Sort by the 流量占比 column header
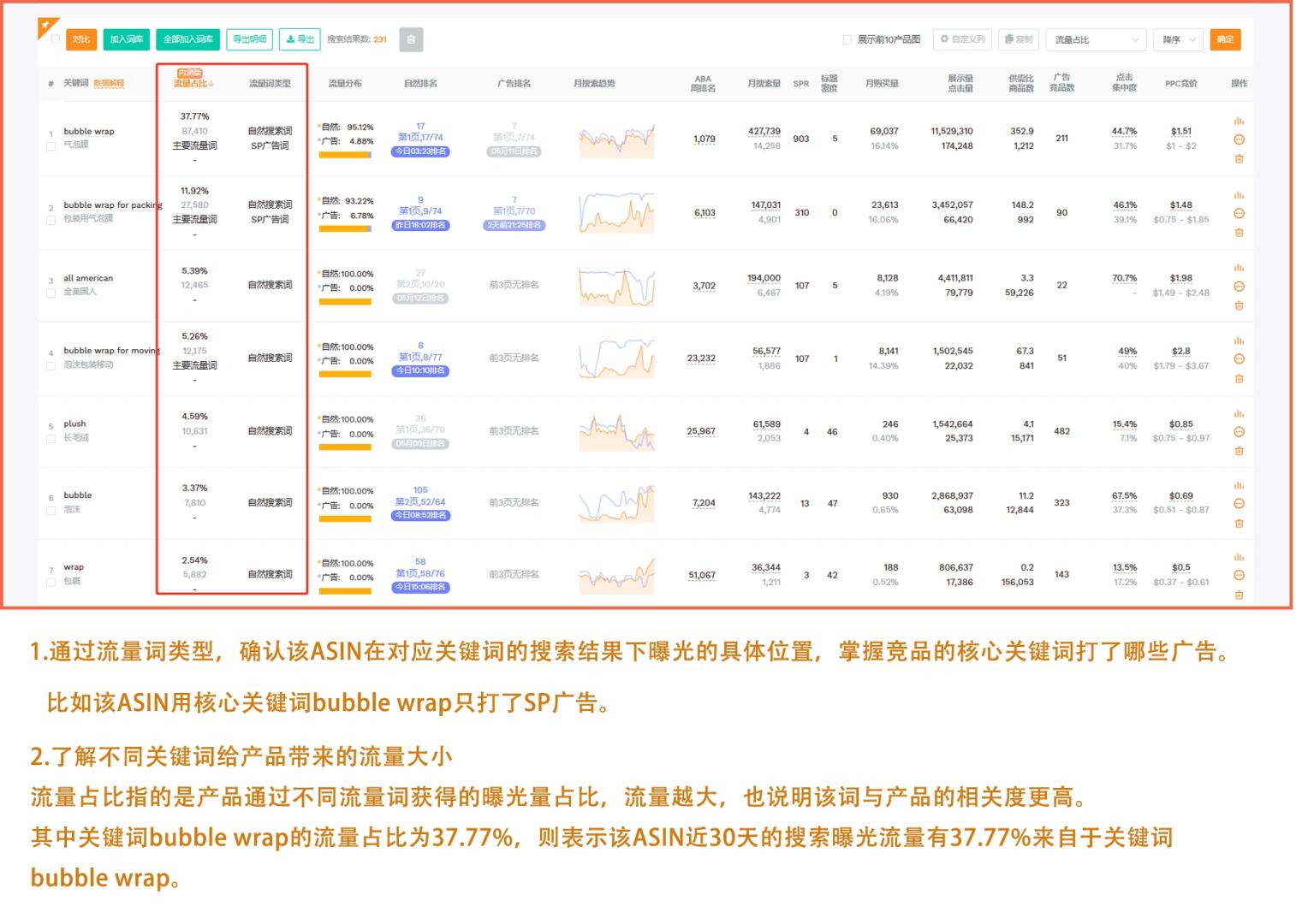This screenshot has height=924, width=1296. pyautogui.click(x=193, y=83)
